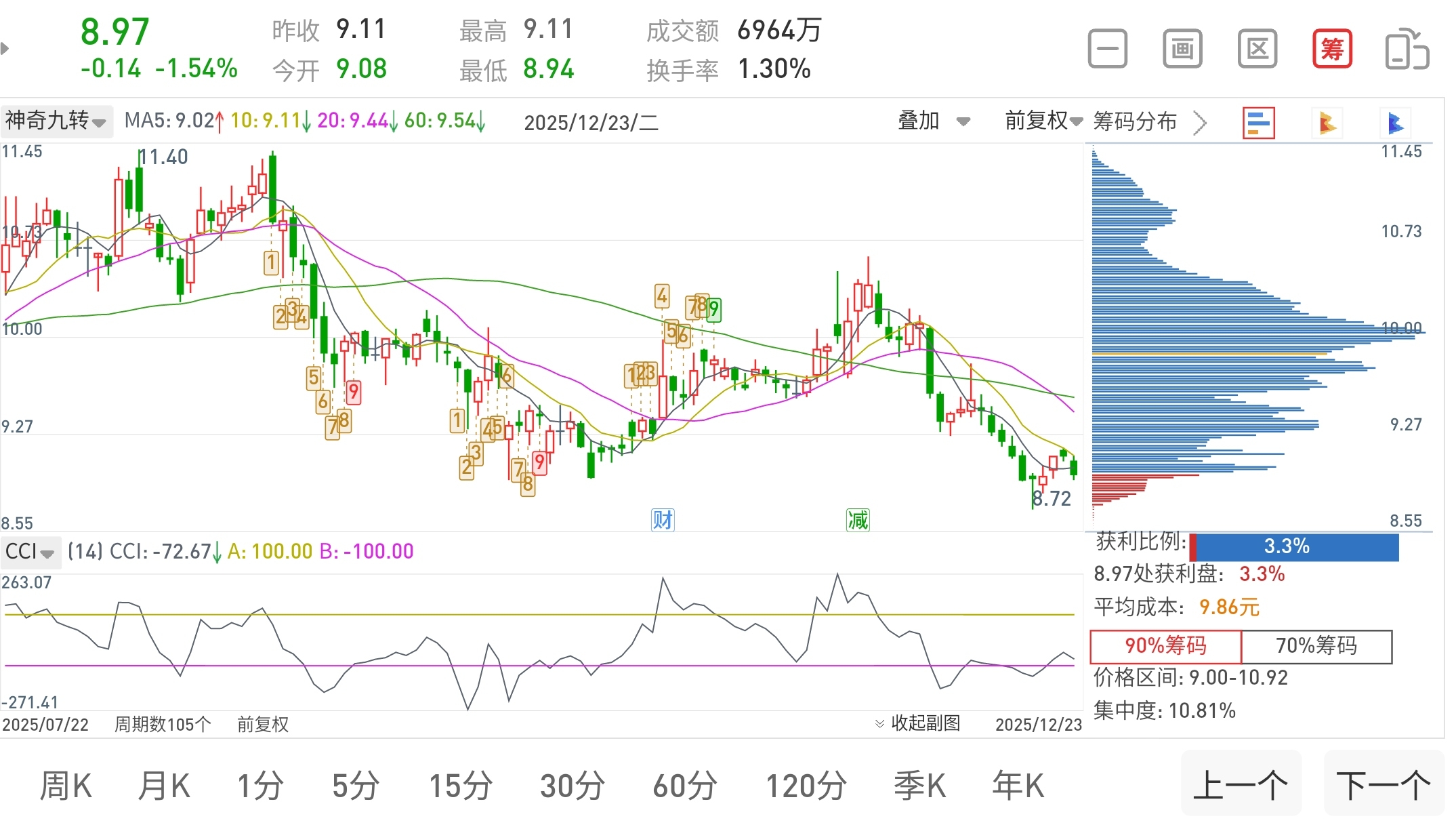The height and width of the screenshot is (827, 1456).
Task: Select the 区 interval statistics icon
Action: pos(1257,49)
